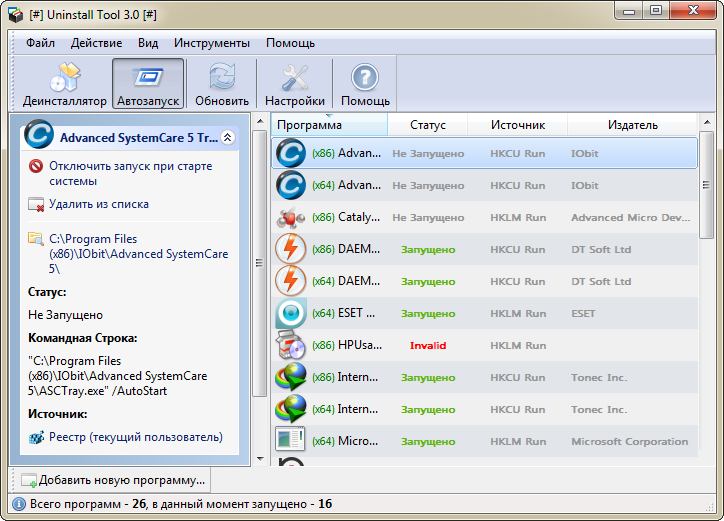This screenshot has height=521, width=724.
Task: Click HKLM Run source in HPUsa row
Action: click(518, 345)
